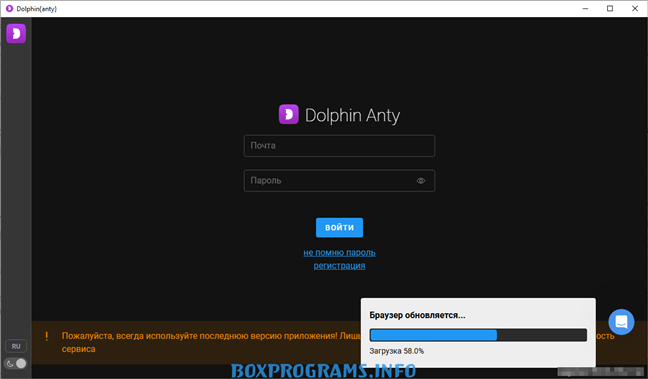Minimize the Dolphin{anty} window
This screenshot has height=379, width=648.
tap(585, 8)
